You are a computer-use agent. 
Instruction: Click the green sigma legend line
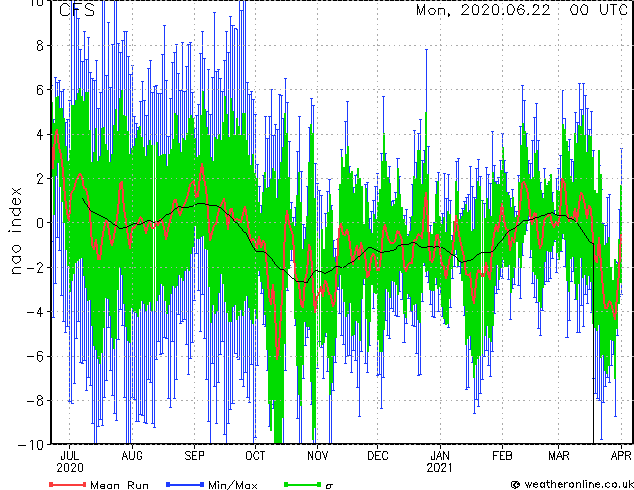pyautogui.click(x=303, y=484)
